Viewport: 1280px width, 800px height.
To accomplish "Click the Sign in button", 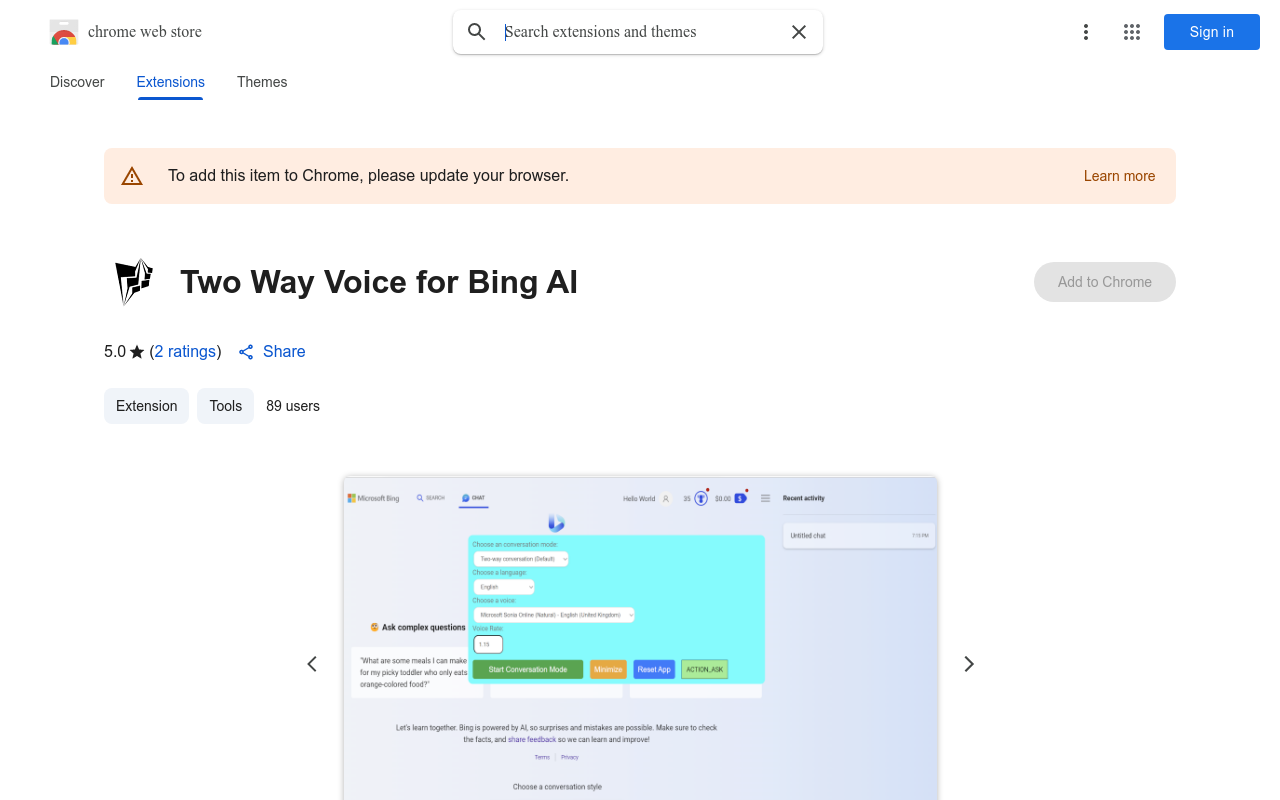I will pyautogui.click(x=1212, y=32).
